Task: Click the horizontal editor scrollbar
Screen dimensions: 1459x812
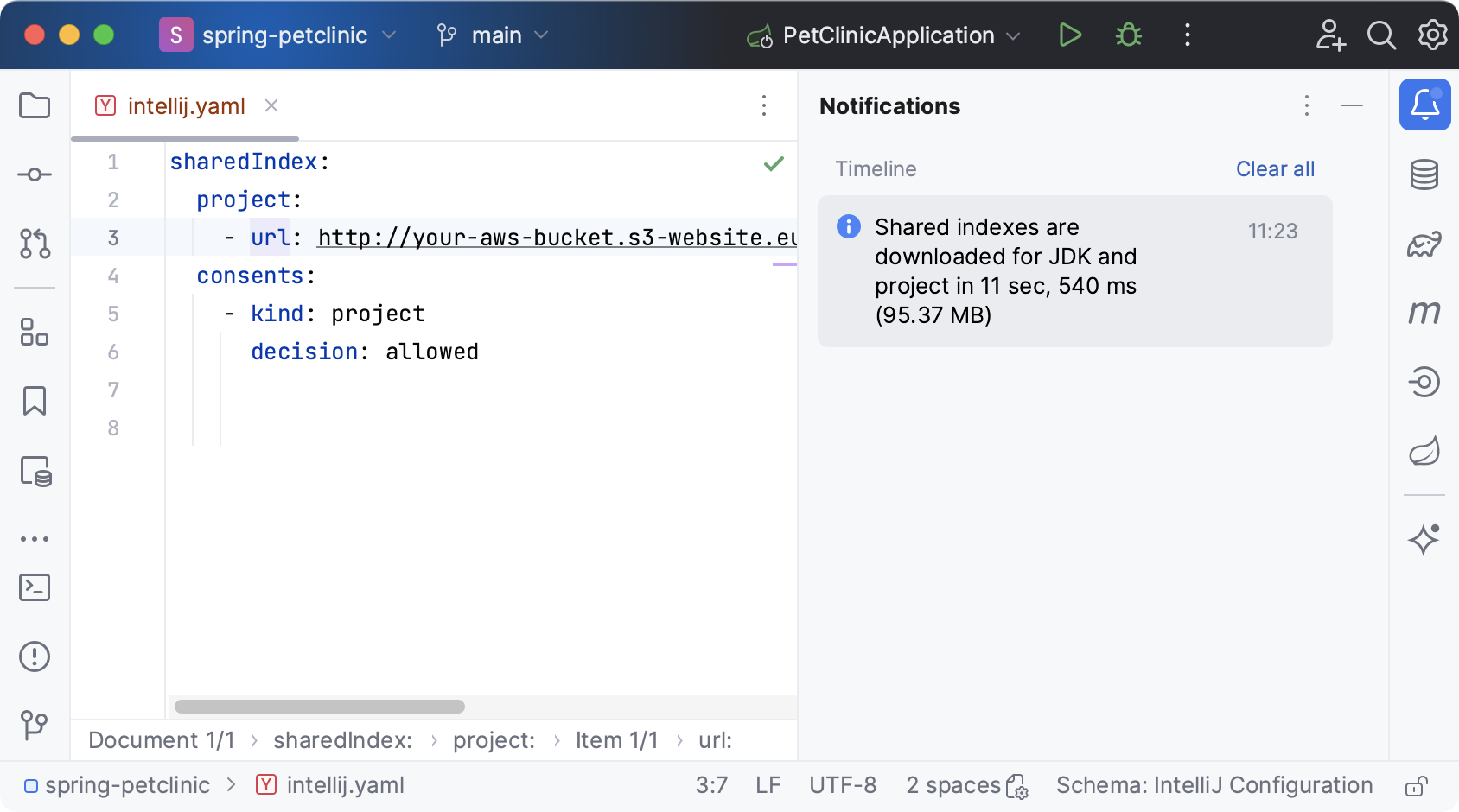Action: coord(319,707)
